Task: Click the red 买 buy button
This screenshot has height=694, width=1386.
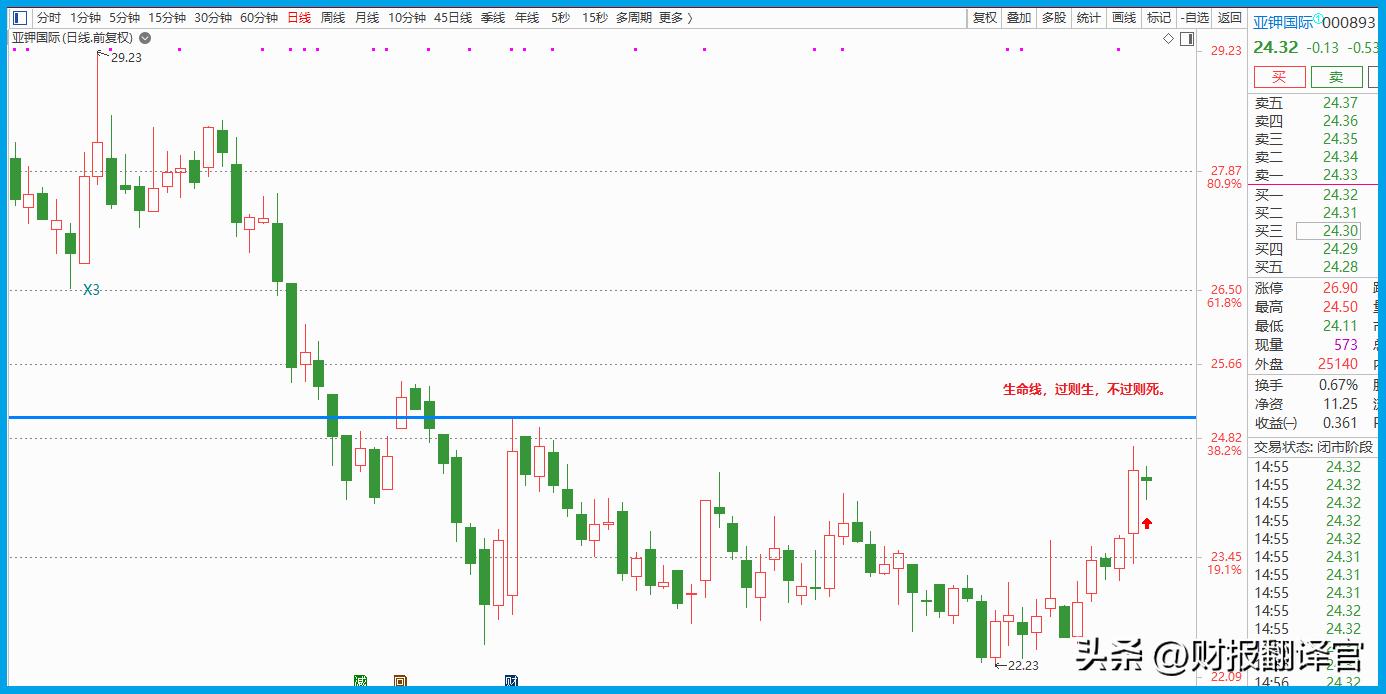Action: [x=1279, y=77]
